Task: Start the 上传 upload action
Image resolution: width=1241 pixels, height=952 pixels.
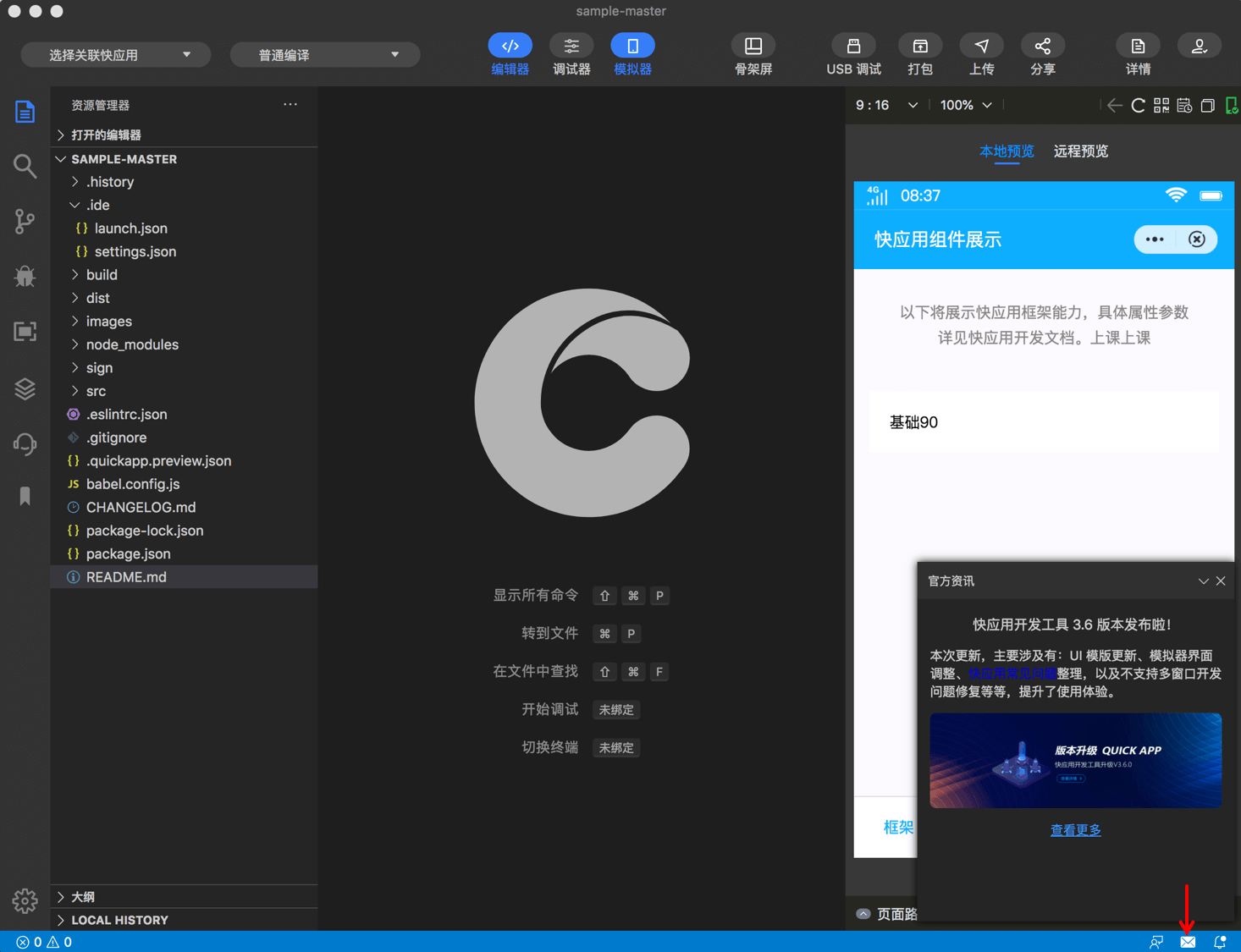Action: point(981,53)
